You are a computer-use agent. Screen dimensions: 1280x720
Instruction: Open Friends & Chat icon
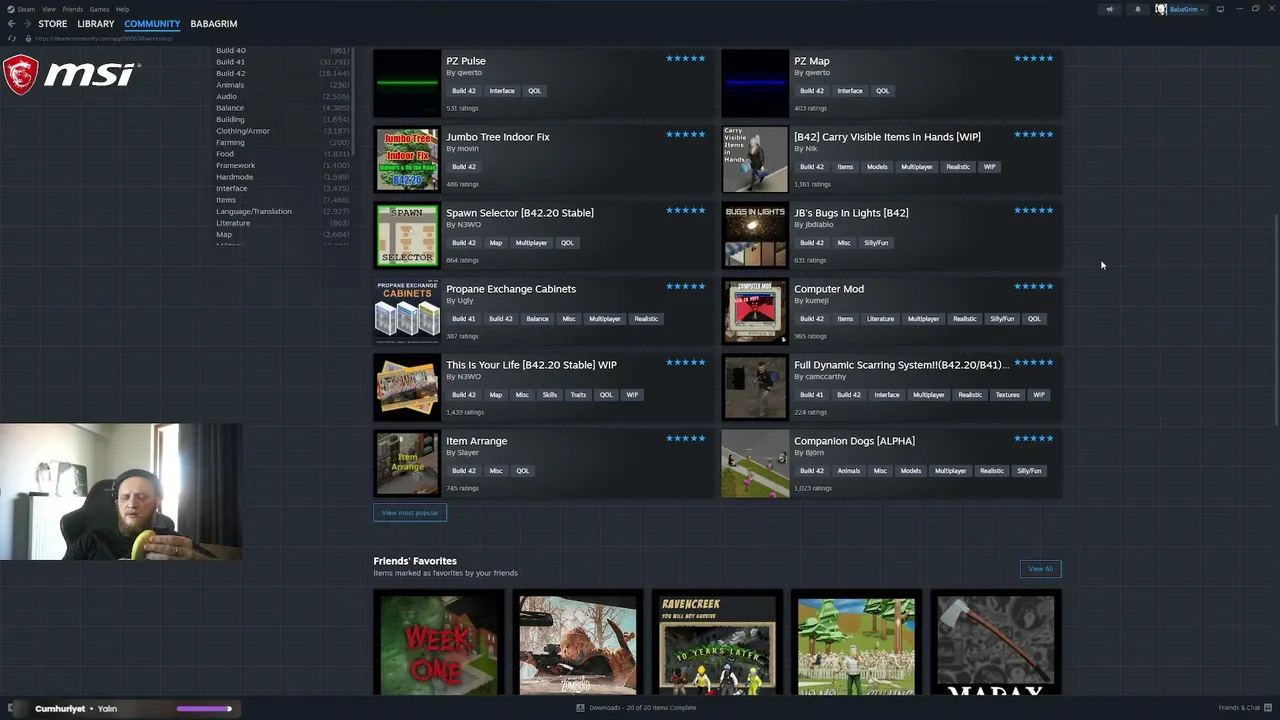pos(1269,708)
